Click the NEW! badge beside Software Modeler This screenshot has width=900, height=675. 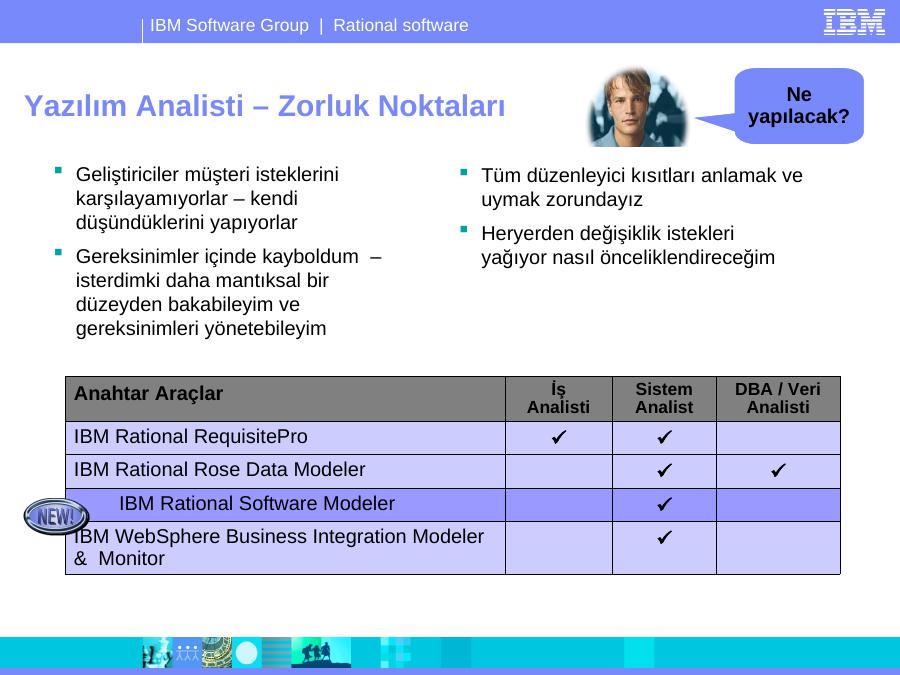point(56,517)
